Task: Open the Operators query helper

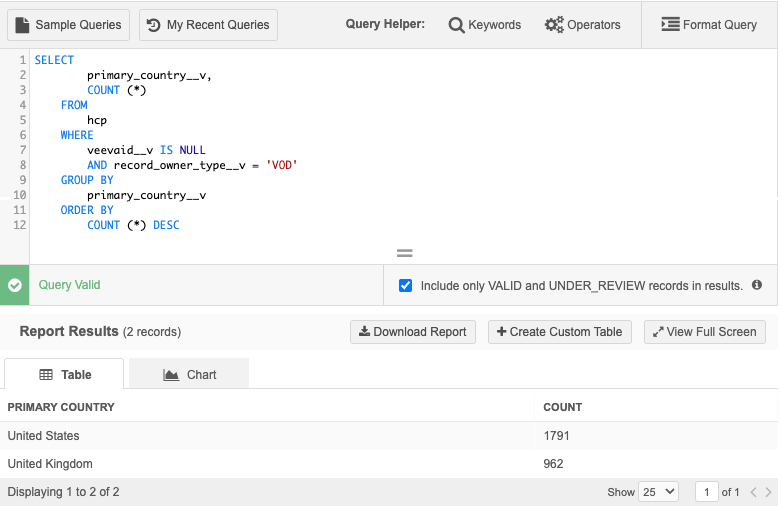Action: click(x=582, y=25)
